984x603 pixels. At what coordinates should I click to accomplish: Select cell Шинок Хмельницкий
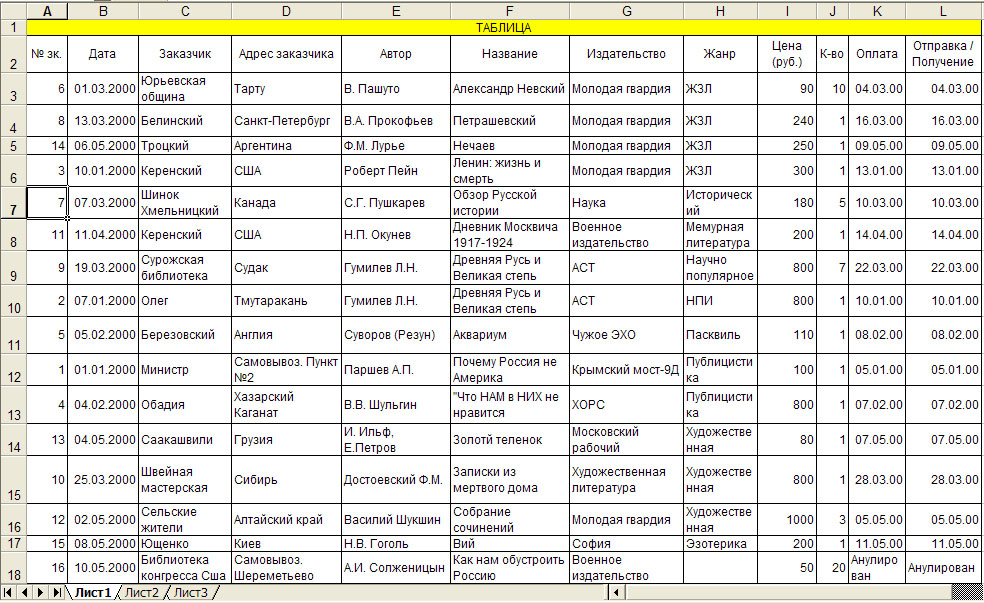pos(184,203)
